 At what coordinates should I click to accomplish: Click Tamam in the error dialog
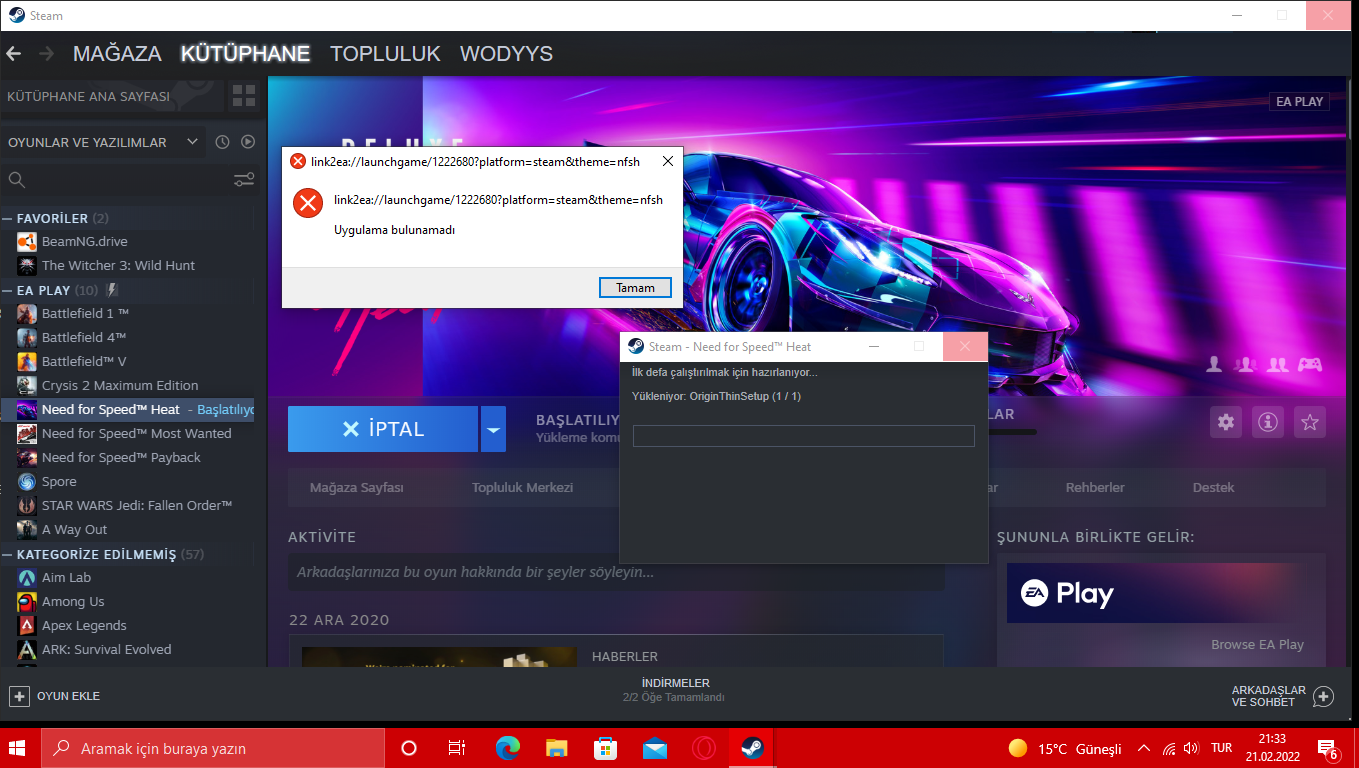tap(635, 288)
